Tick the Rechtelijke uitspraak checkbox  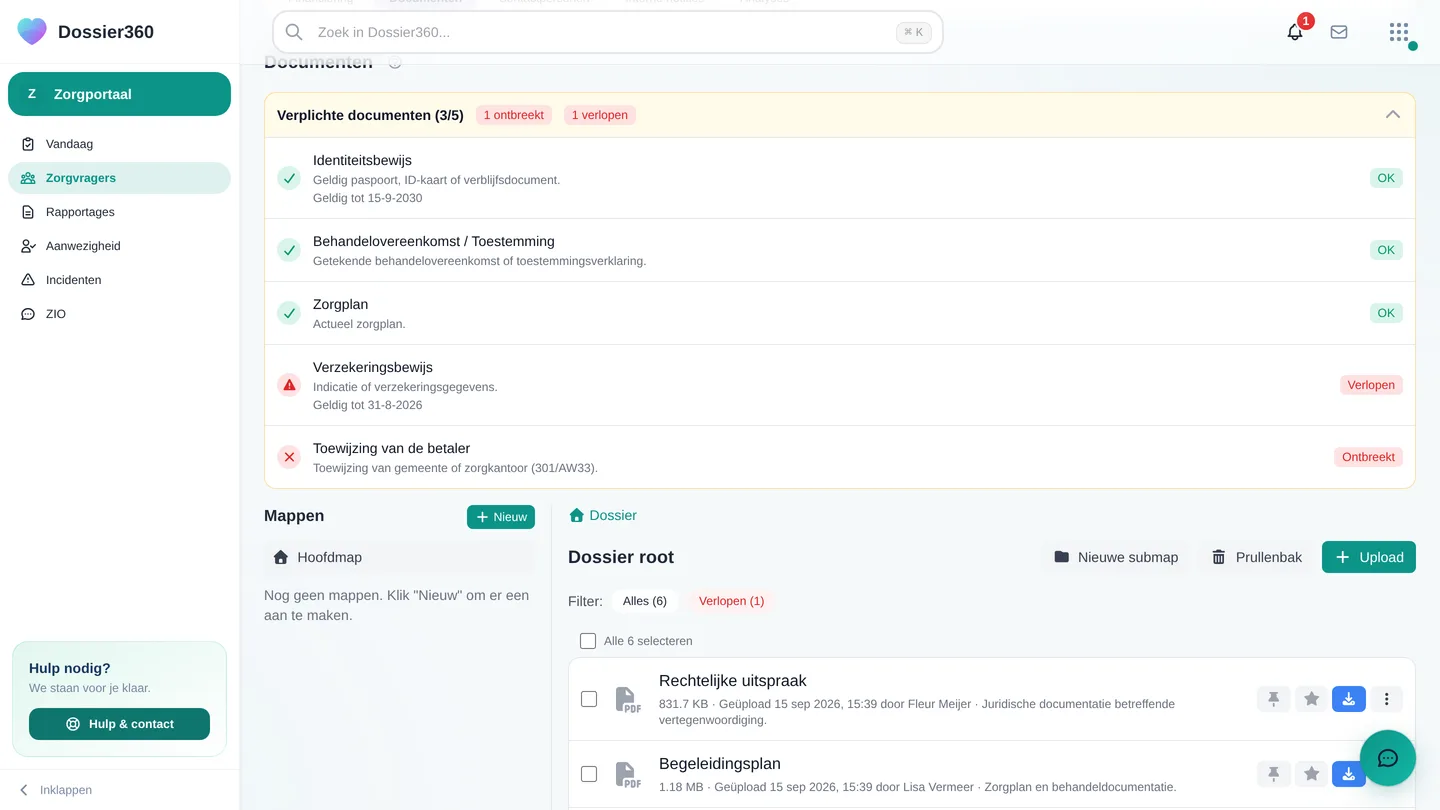tap(589, 699)
